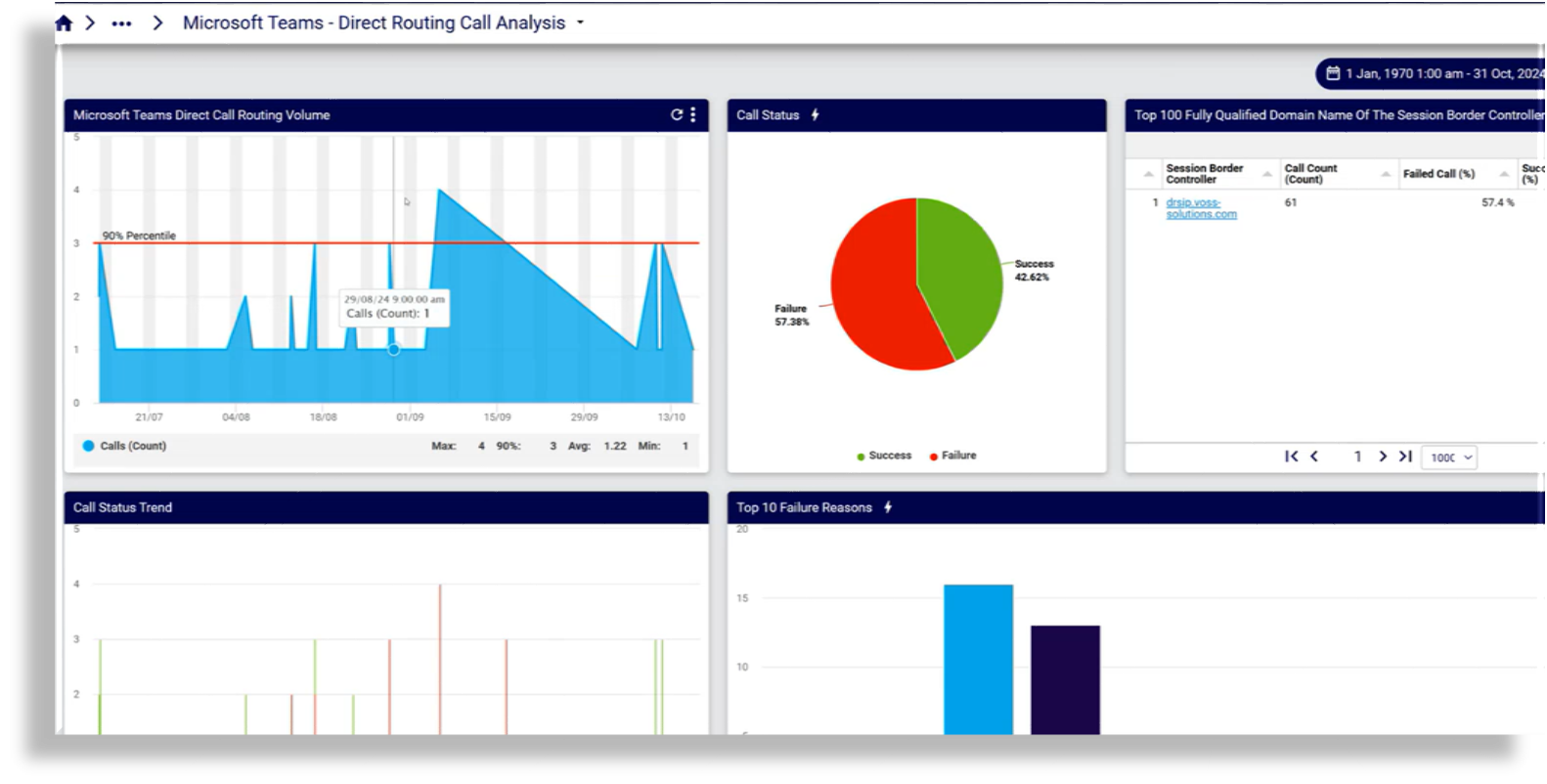Click the Call Status Trend panel title

(122, 507)
